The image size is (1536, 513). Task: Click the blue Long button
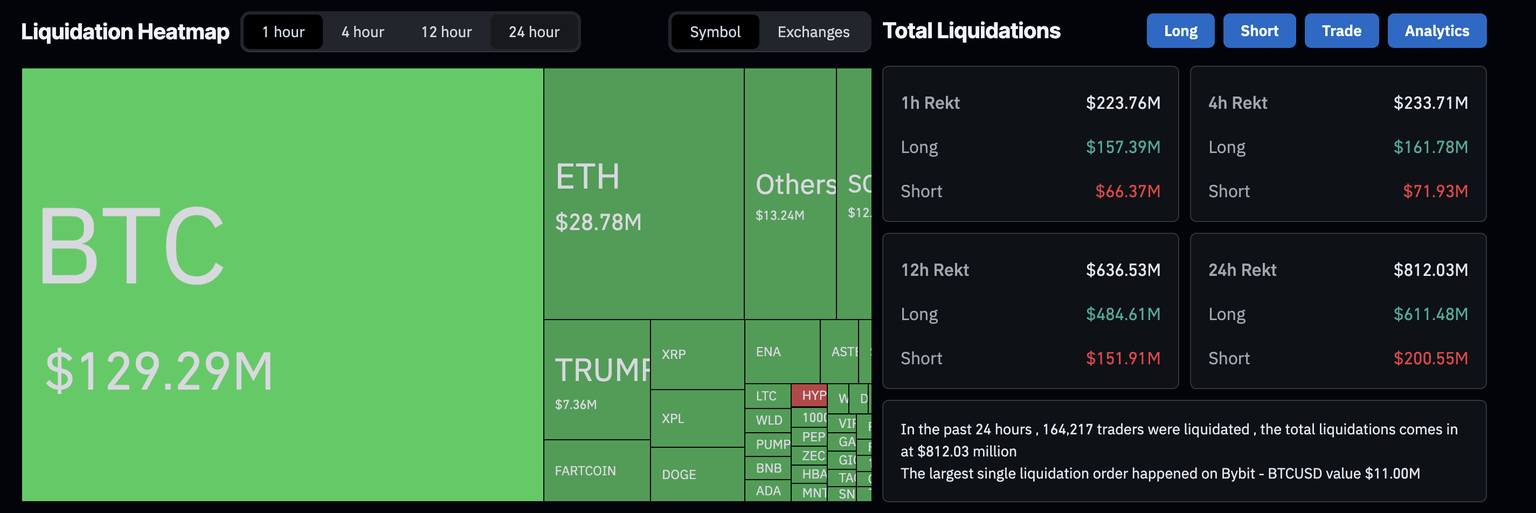pos(1180,31)
